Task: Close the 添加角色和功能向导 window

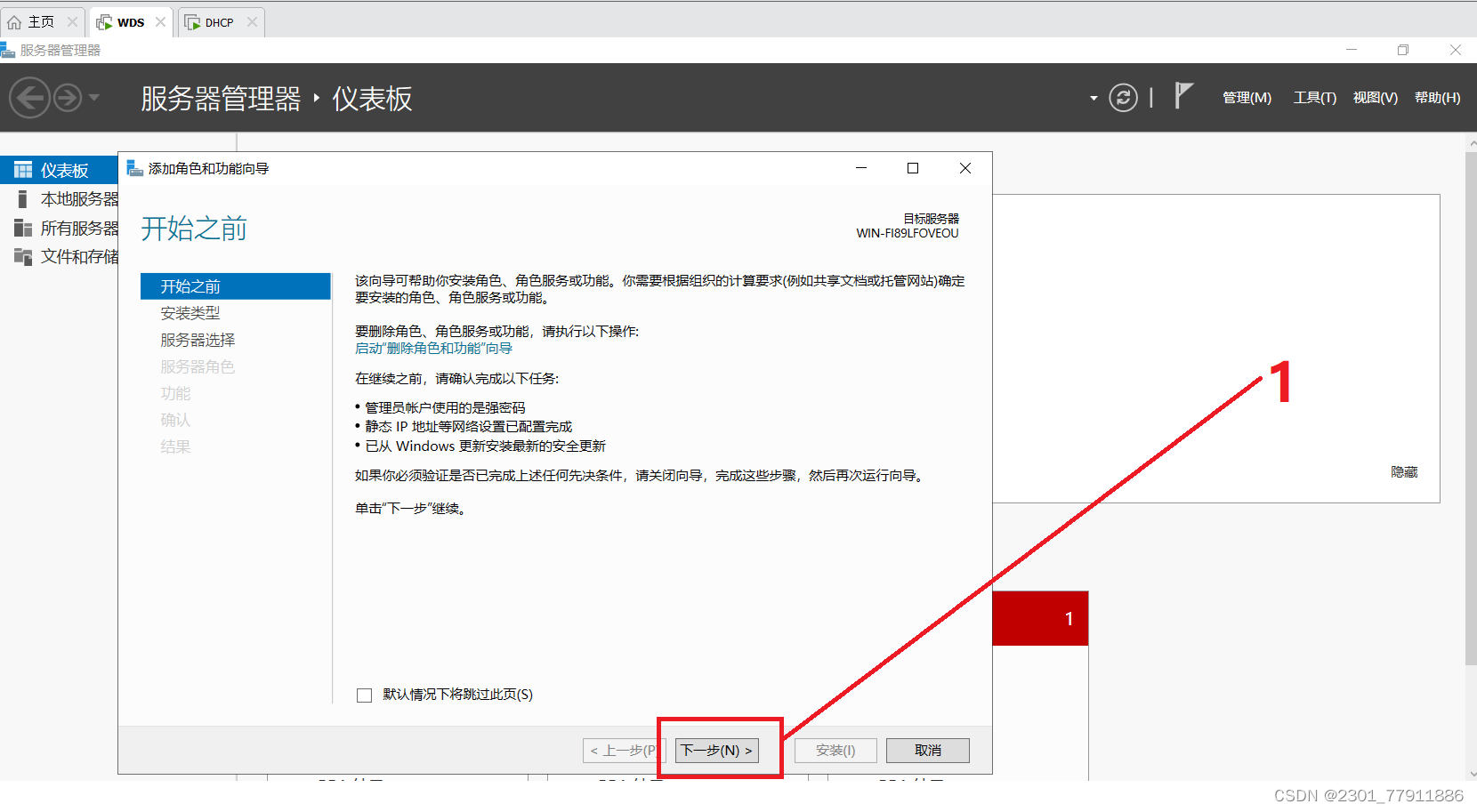Action: click(x=965, y=168)
